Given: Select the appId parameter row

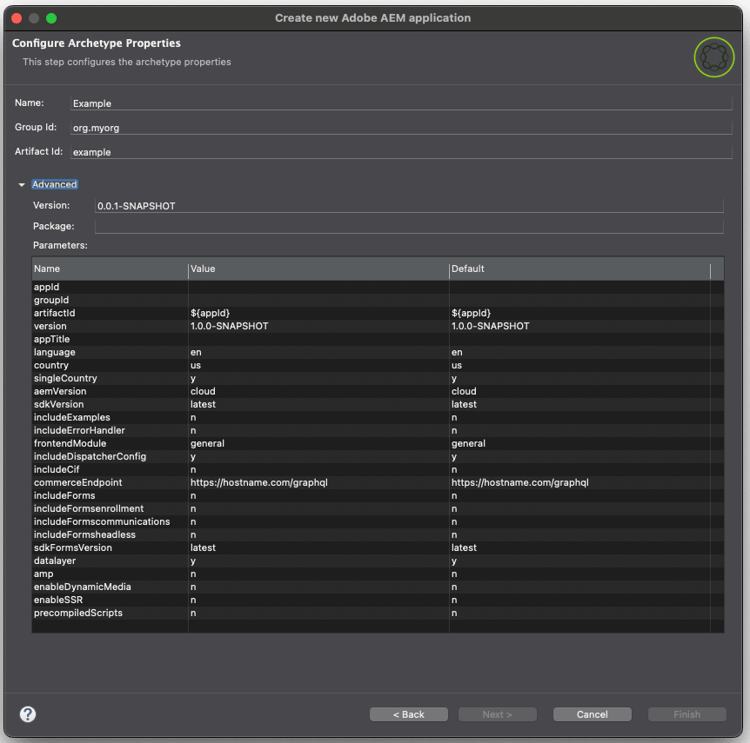Looking at the screenshot, I should [378, 287].
